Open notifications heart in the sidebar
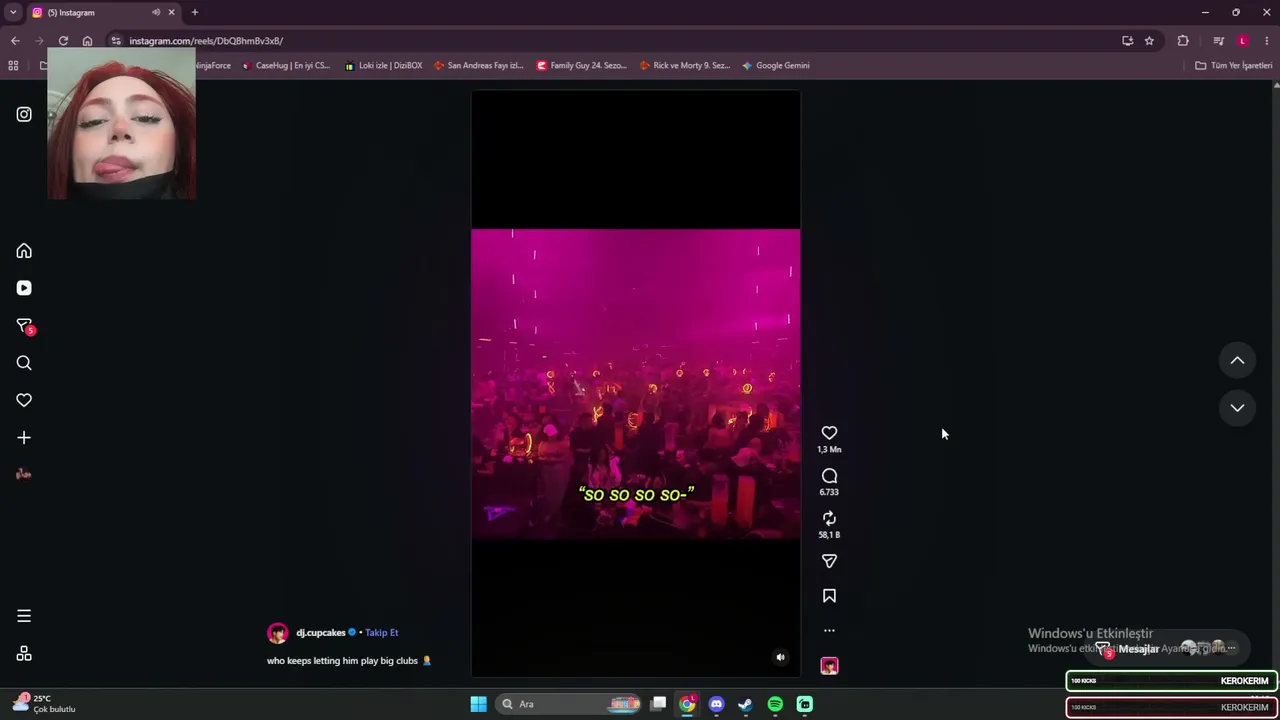1280x720 pixels. coord(24,400)
